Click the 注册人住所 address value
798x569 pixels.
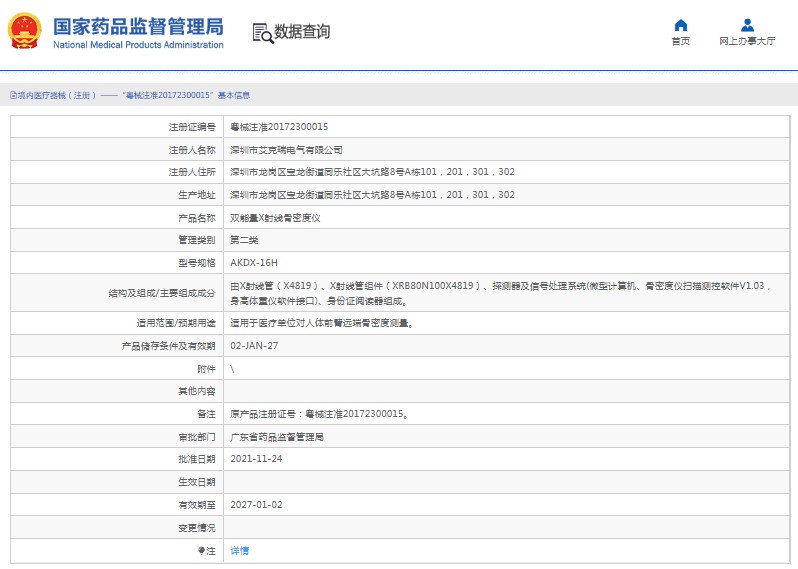tap(372, 172)
